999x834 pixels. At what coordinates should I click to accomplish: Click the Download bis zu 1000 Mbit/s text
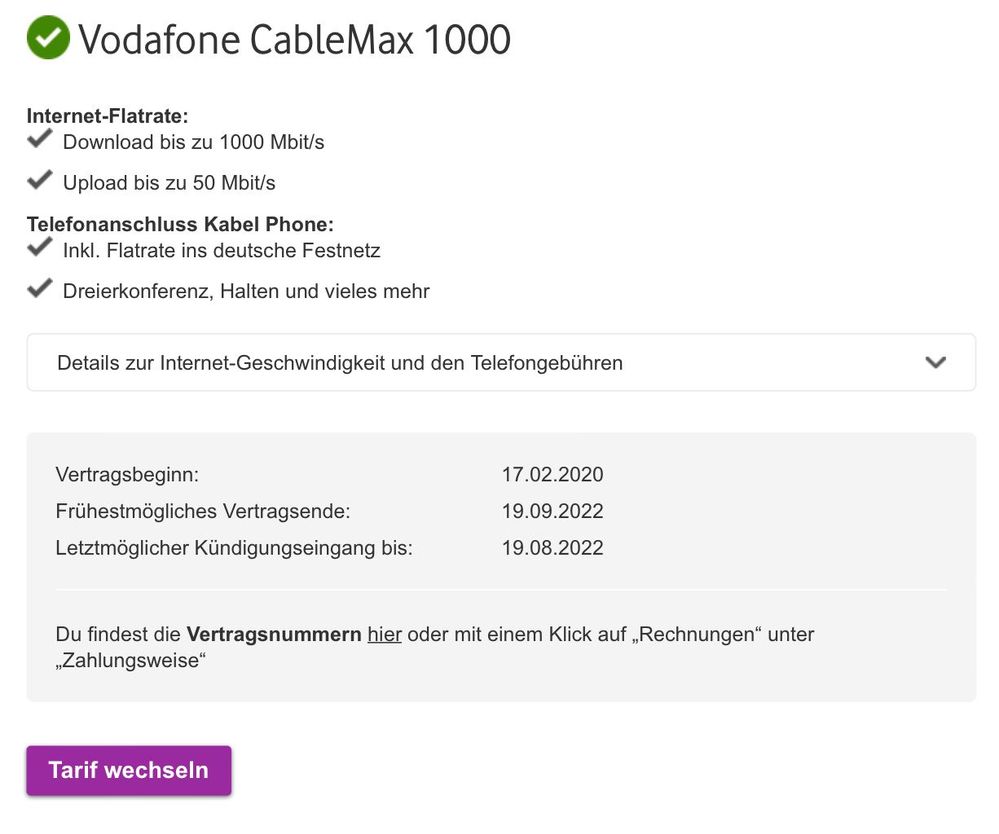pyautogui.click(x=193, y=142)
